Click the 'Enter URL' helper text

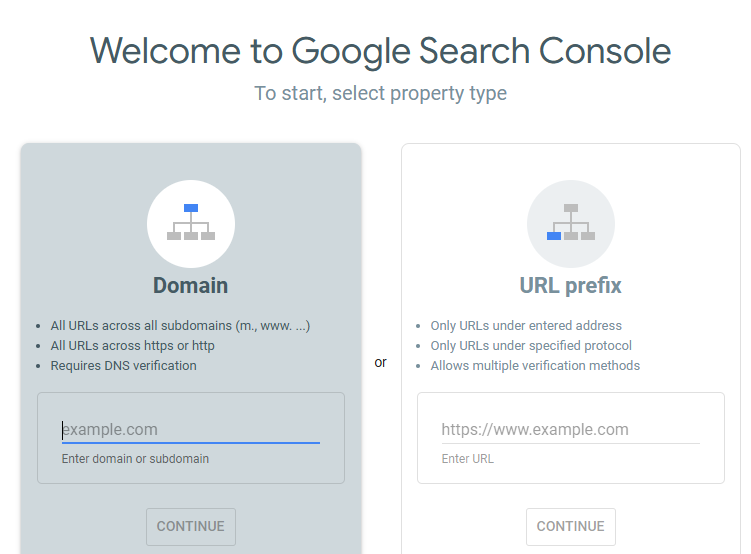(468, 459)
